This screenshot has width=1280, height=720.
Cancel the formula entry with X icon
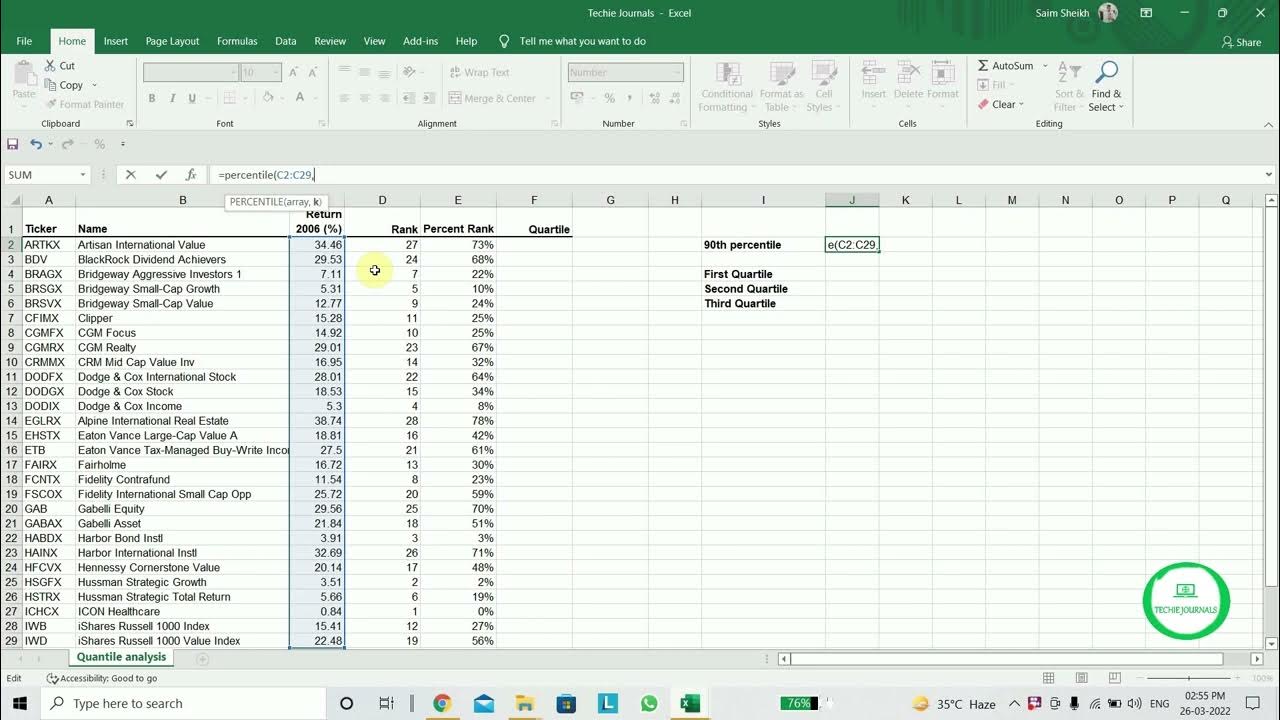(x=130, y=175)
